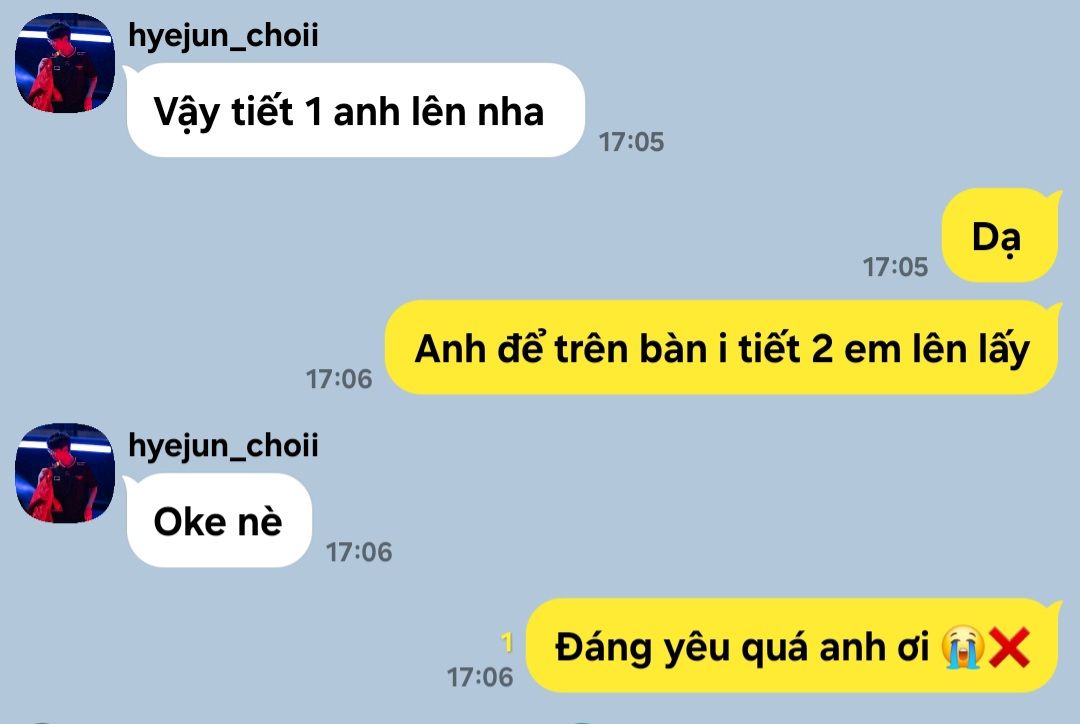Click the 17:06 timestamp next to 'Oke nè'
1080x724 pixels.
coord(359,552)
